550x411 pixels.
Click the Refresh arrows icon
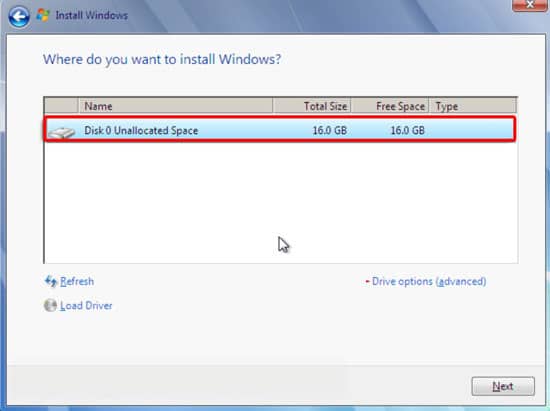point(51,281)
